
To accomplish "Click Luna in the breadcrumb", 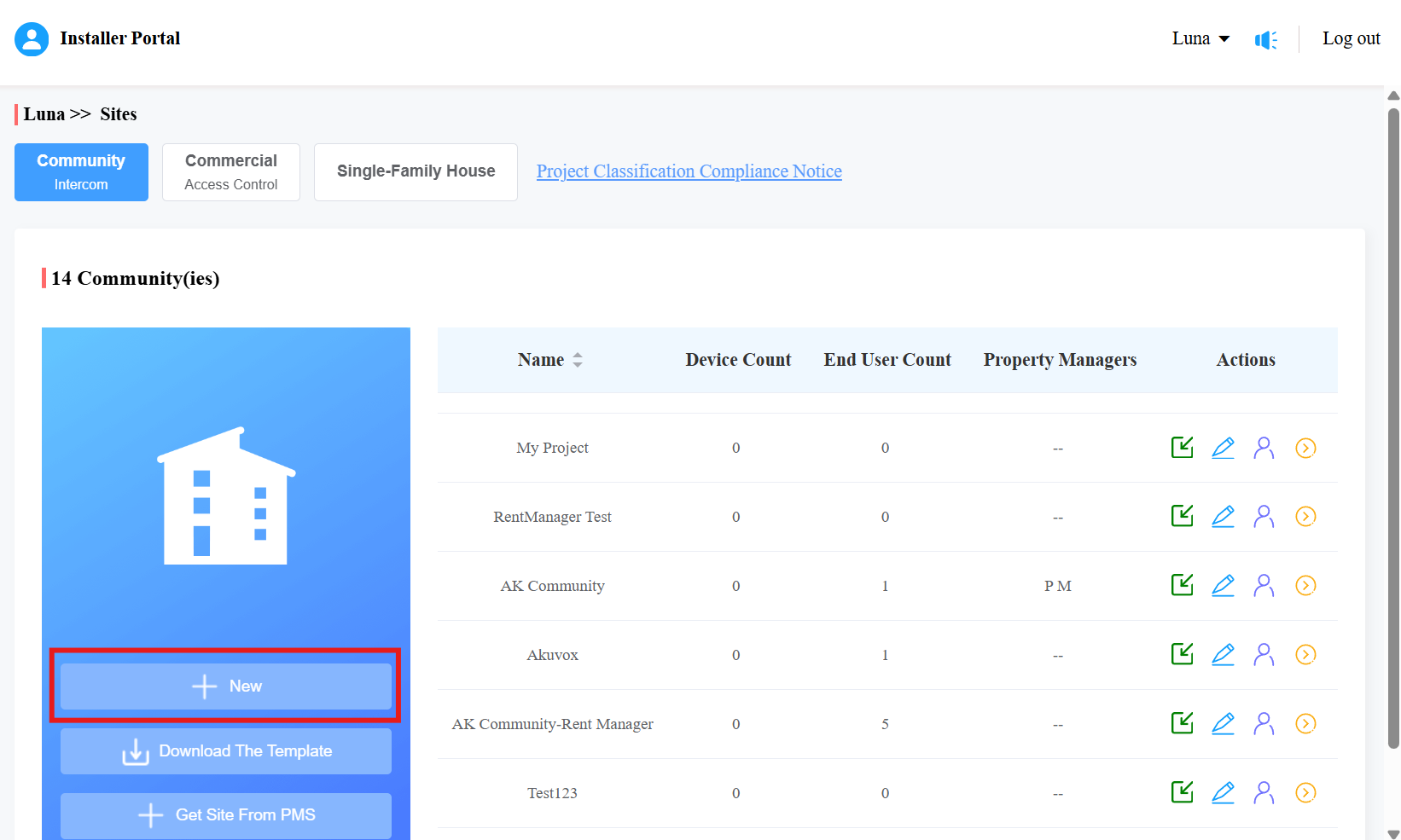I will [44, 114].
